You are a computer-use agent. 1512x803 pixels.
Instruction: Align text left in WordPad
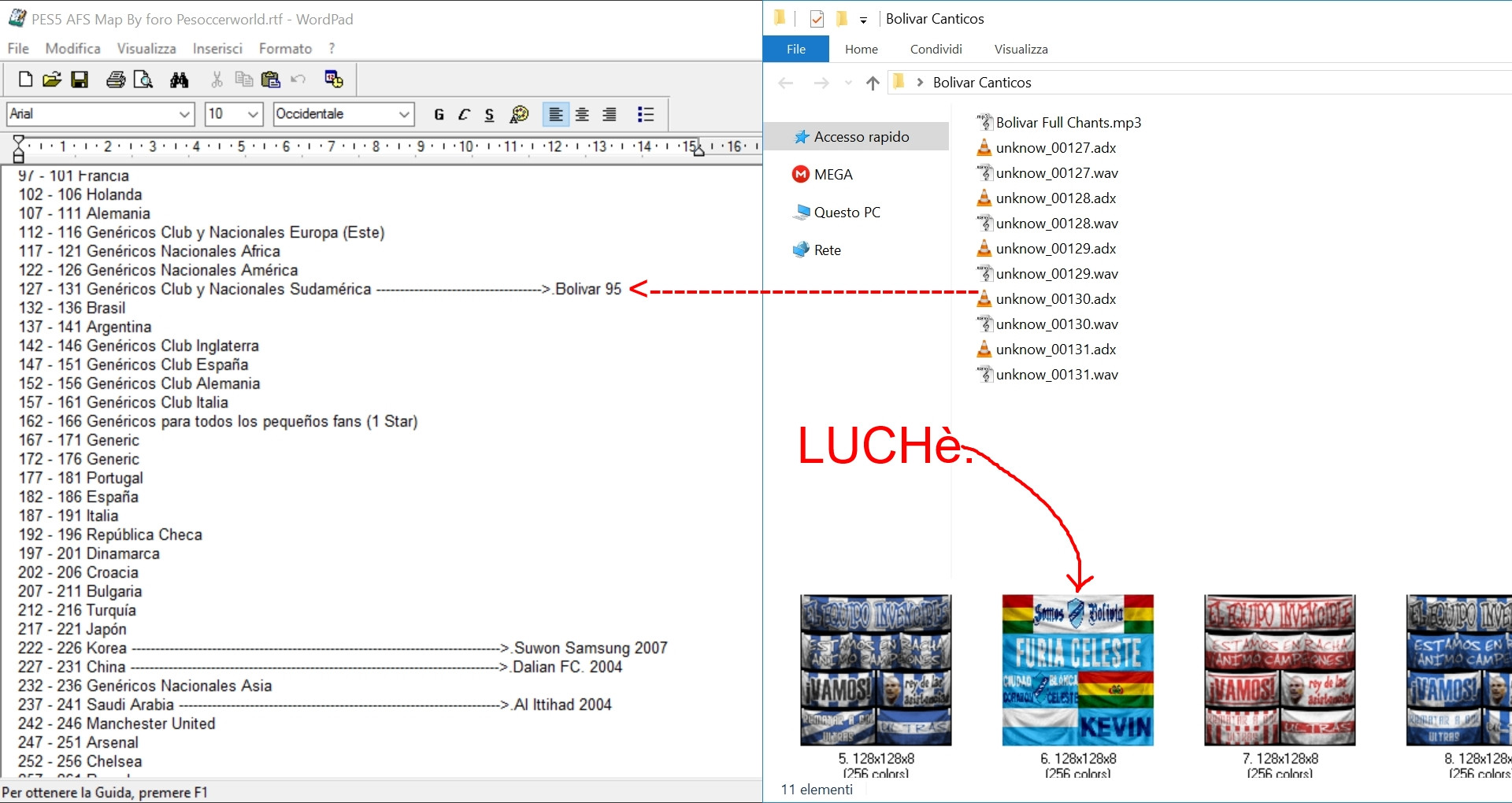pyautogui.click(x=556, y=115)
